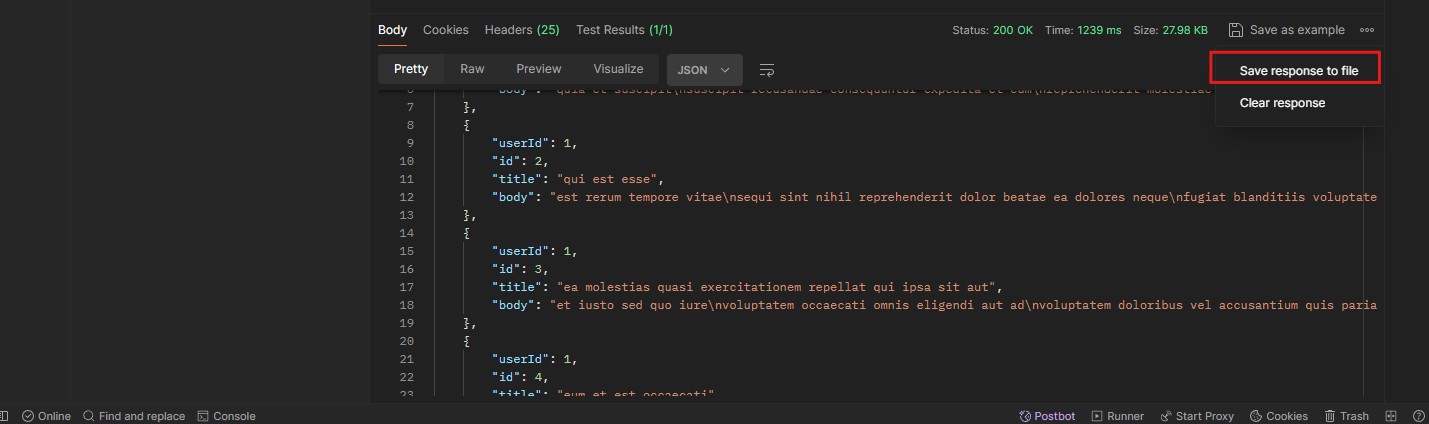Click the title "qui est esse" line
This screenshot has height=424, width=1429.
(578, 179)
